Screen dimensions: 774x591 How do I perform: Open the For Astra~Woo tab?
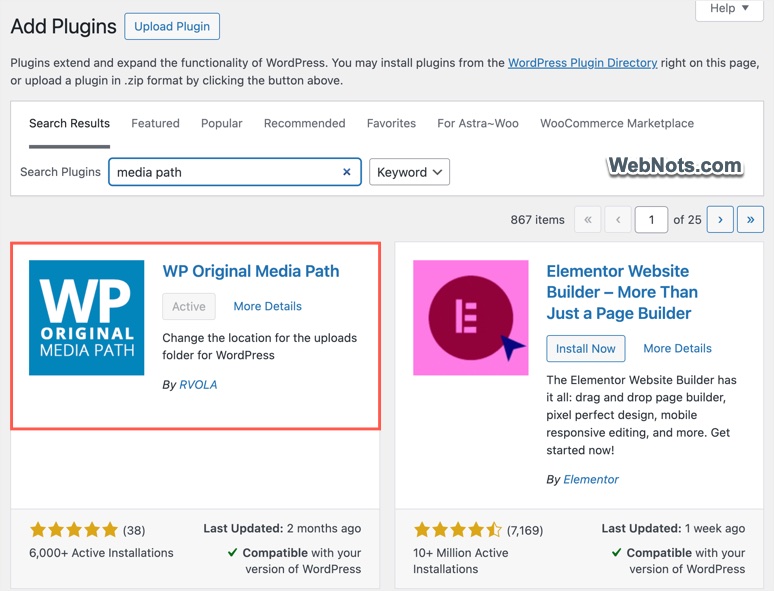478,123
